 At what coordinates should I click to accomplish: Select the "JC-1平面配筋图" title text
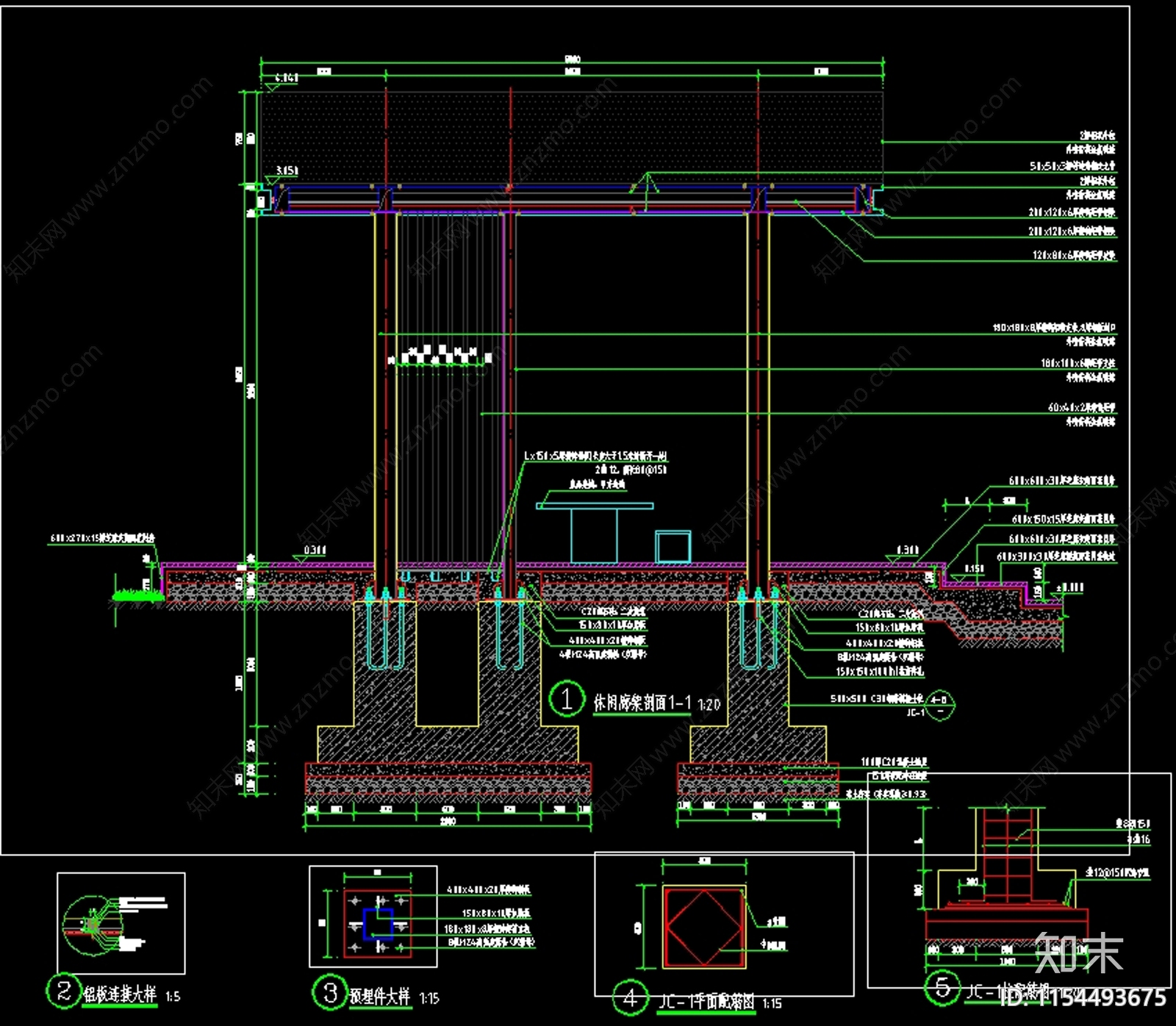(706, 1001)
